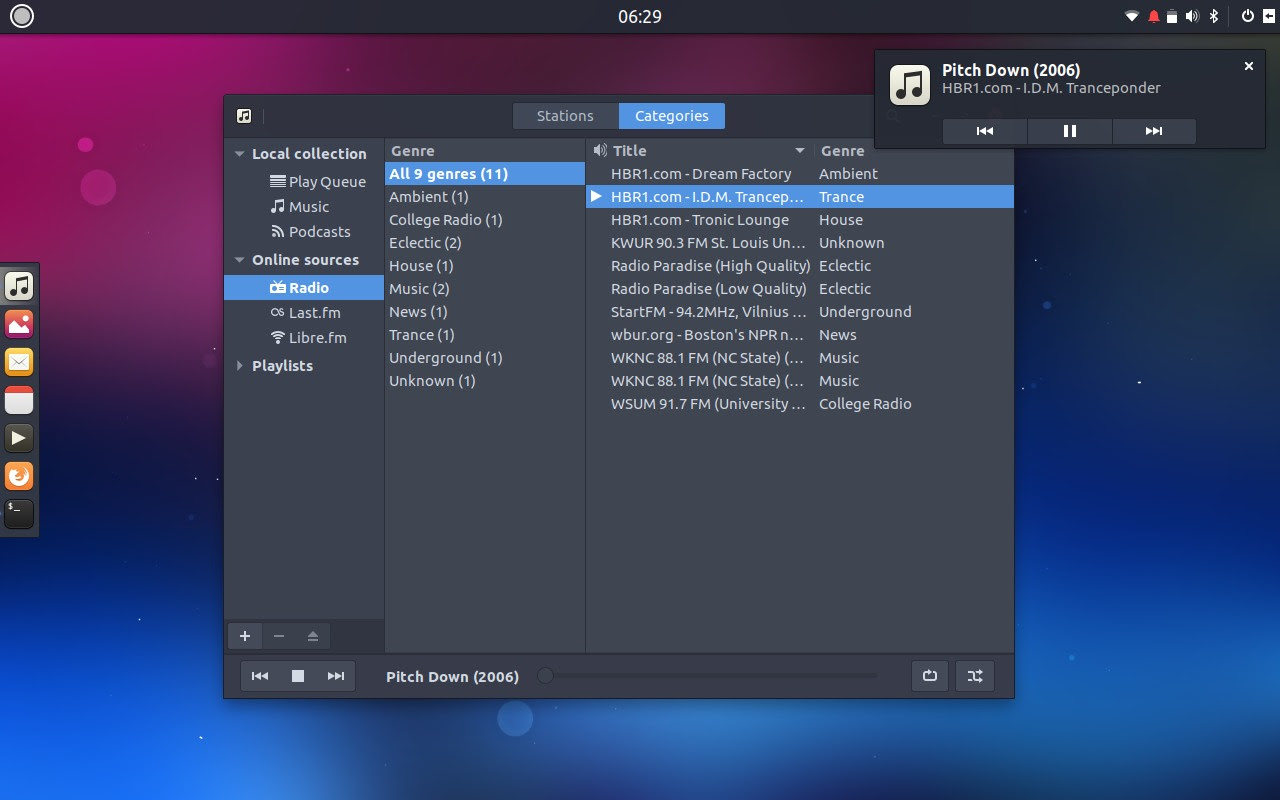Image resolution: width=1280 pixels, height=800 pixels.
Task: Open the mail app in the dock
Action: click(19, 362)
